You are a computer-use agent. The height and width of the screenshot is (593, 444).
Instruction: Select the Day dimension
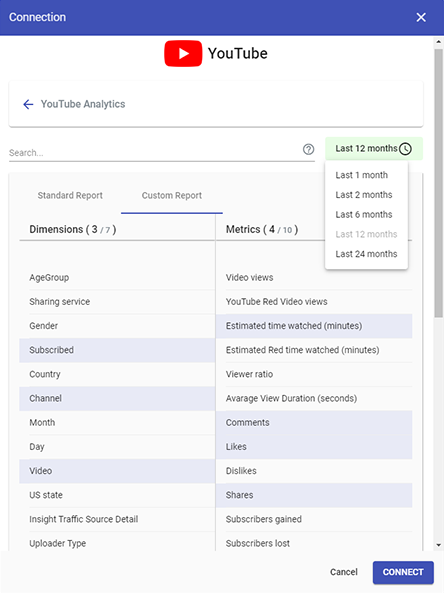117,447
